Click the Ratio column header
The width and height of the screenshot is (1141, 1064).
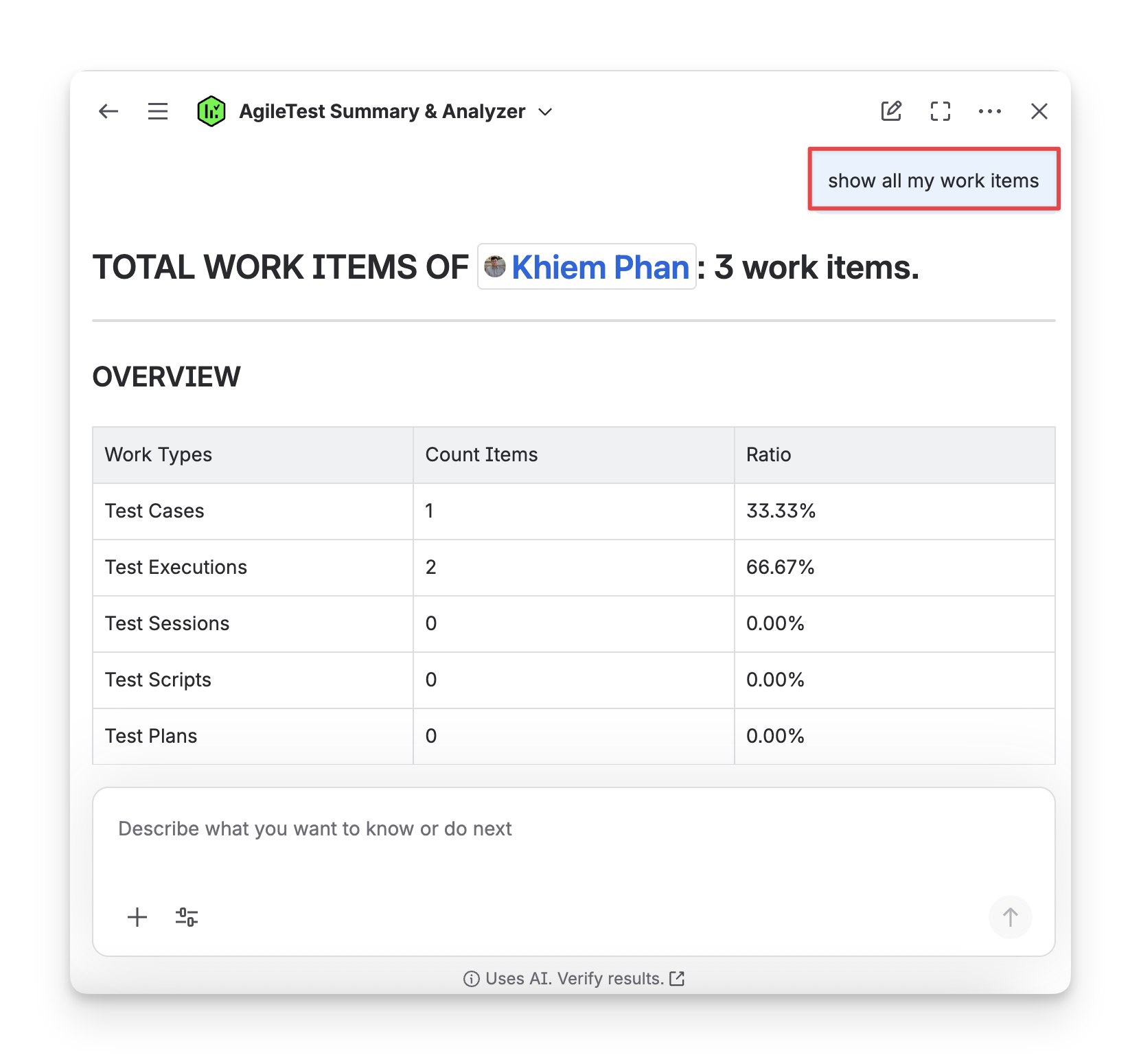768,454
